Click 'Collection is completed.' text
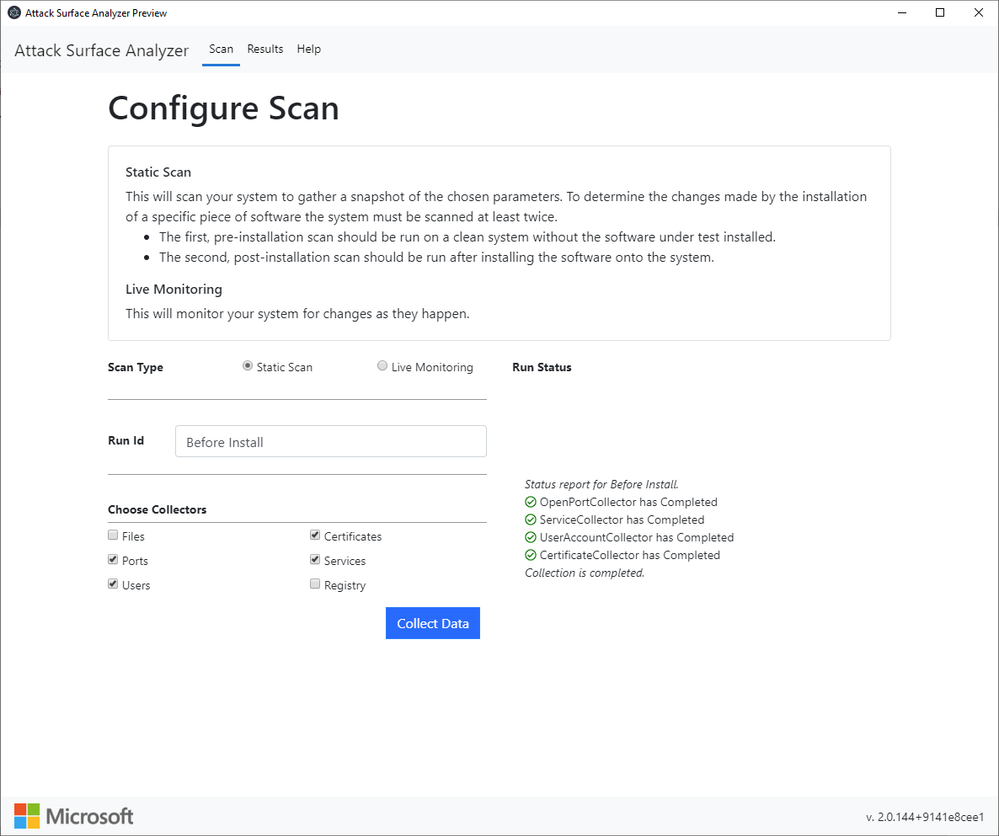The height and width of the screenshot is (836, 999). coord(585,573)
